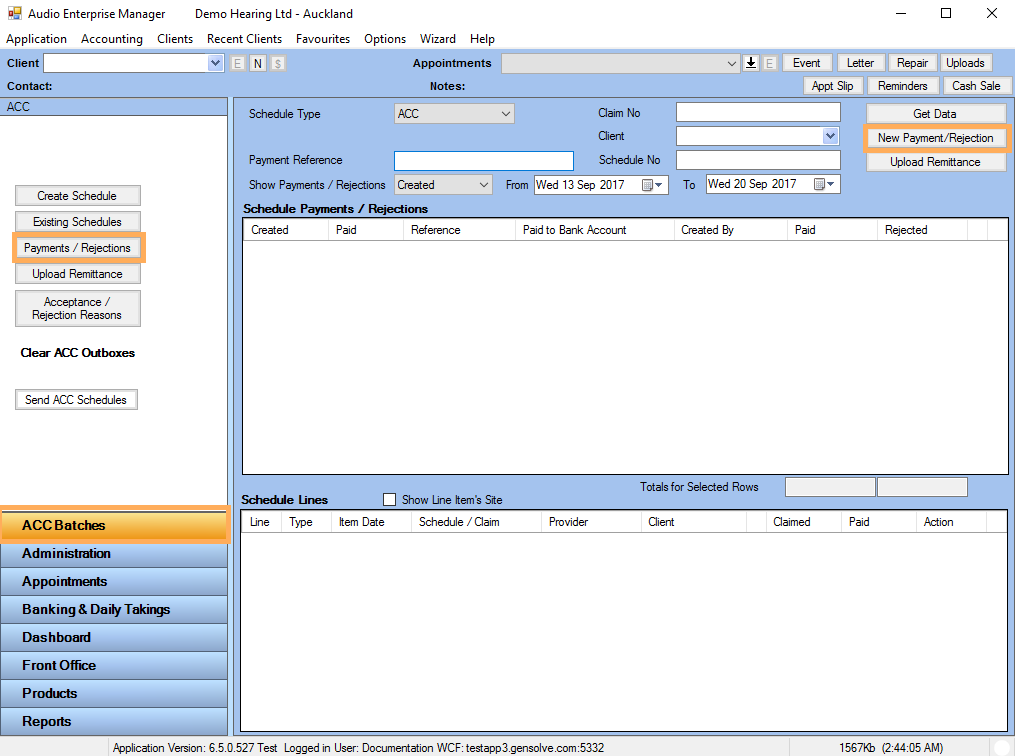The width and height of the screenshot is (1015, 756).
Task: Select the Front Office navigation section
Action: (115, 665)
